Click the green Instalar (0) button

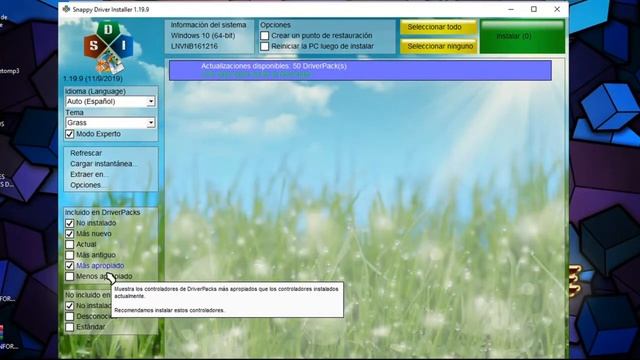[x=522, y=36]
